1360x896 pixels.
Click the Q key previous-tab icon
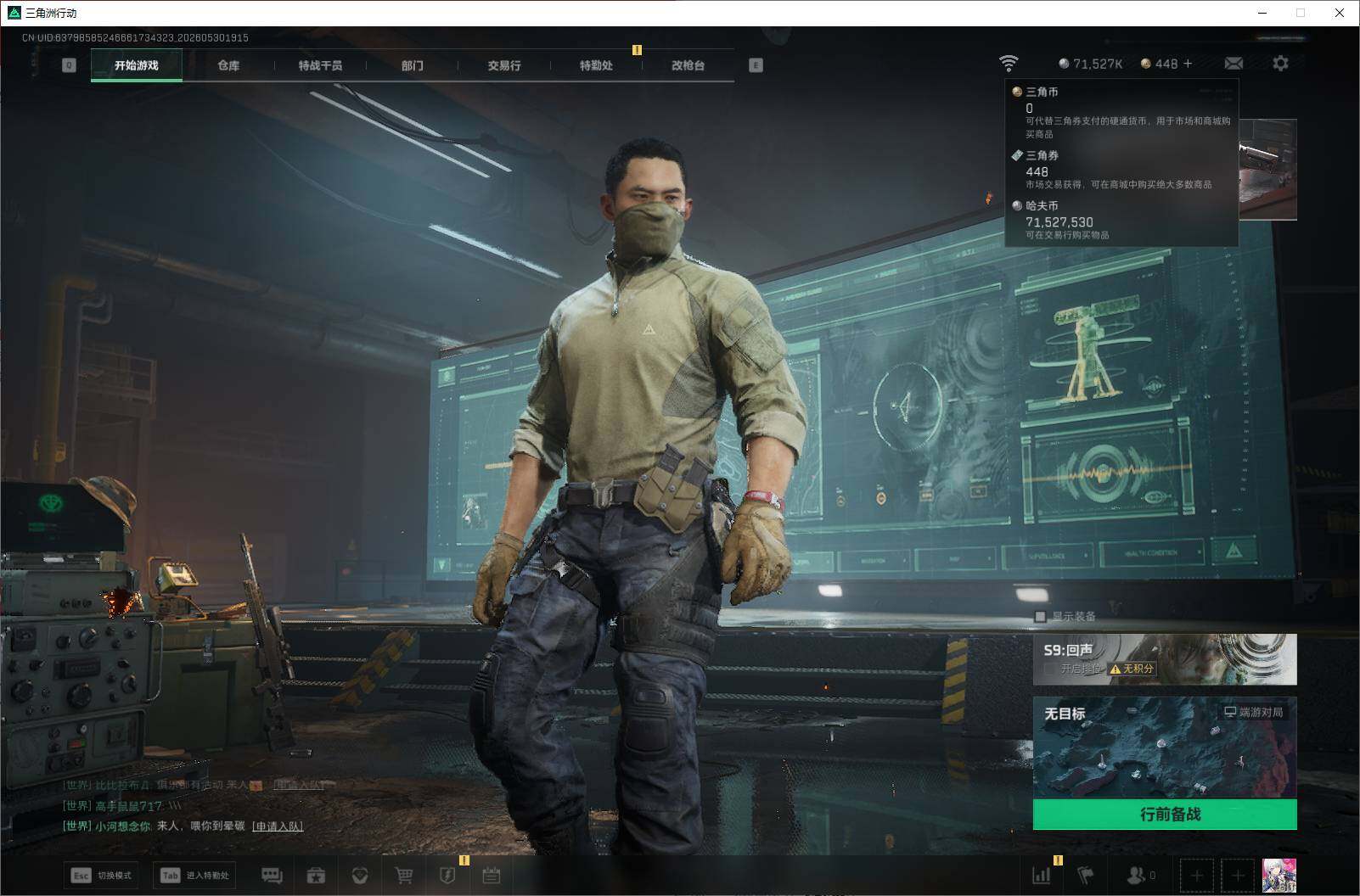70,65
